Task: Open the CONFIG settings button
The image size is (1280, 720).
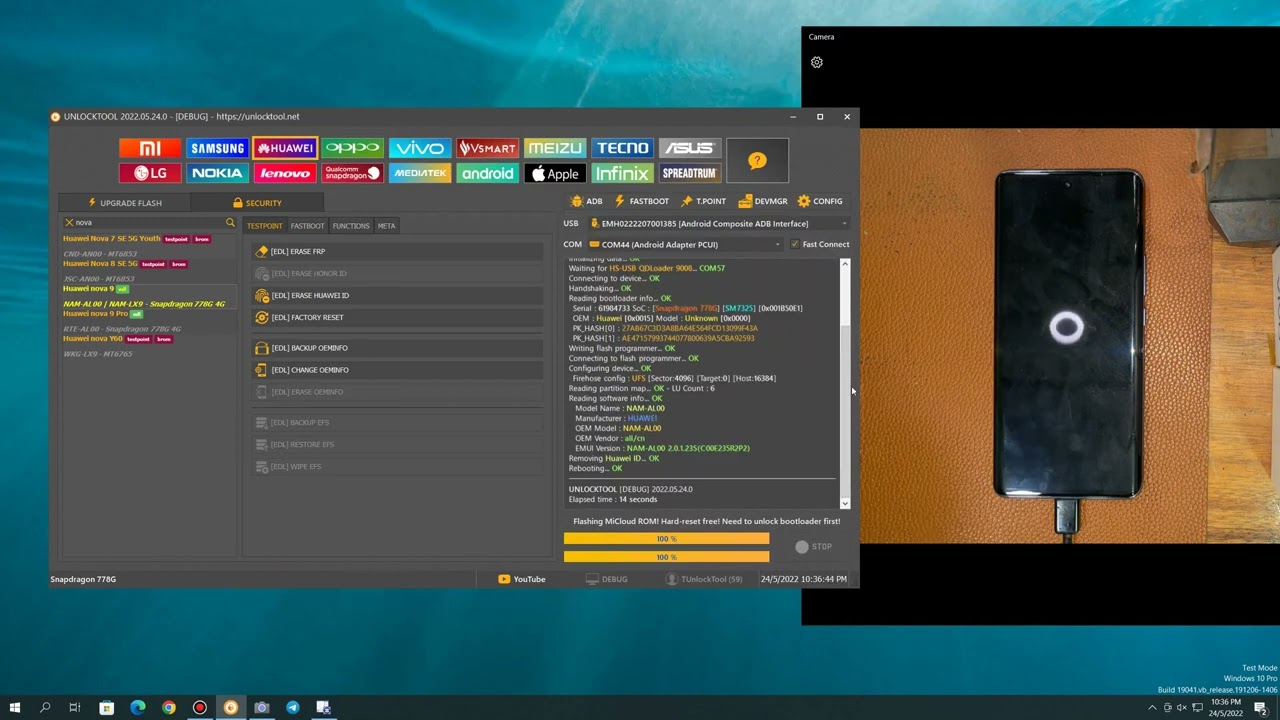Action: (x=820, y=201)
